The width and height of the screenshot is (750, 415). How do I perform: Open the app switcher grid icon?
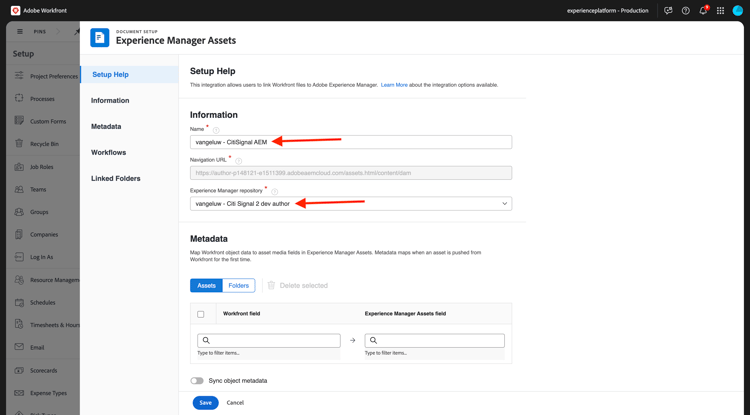720,11
